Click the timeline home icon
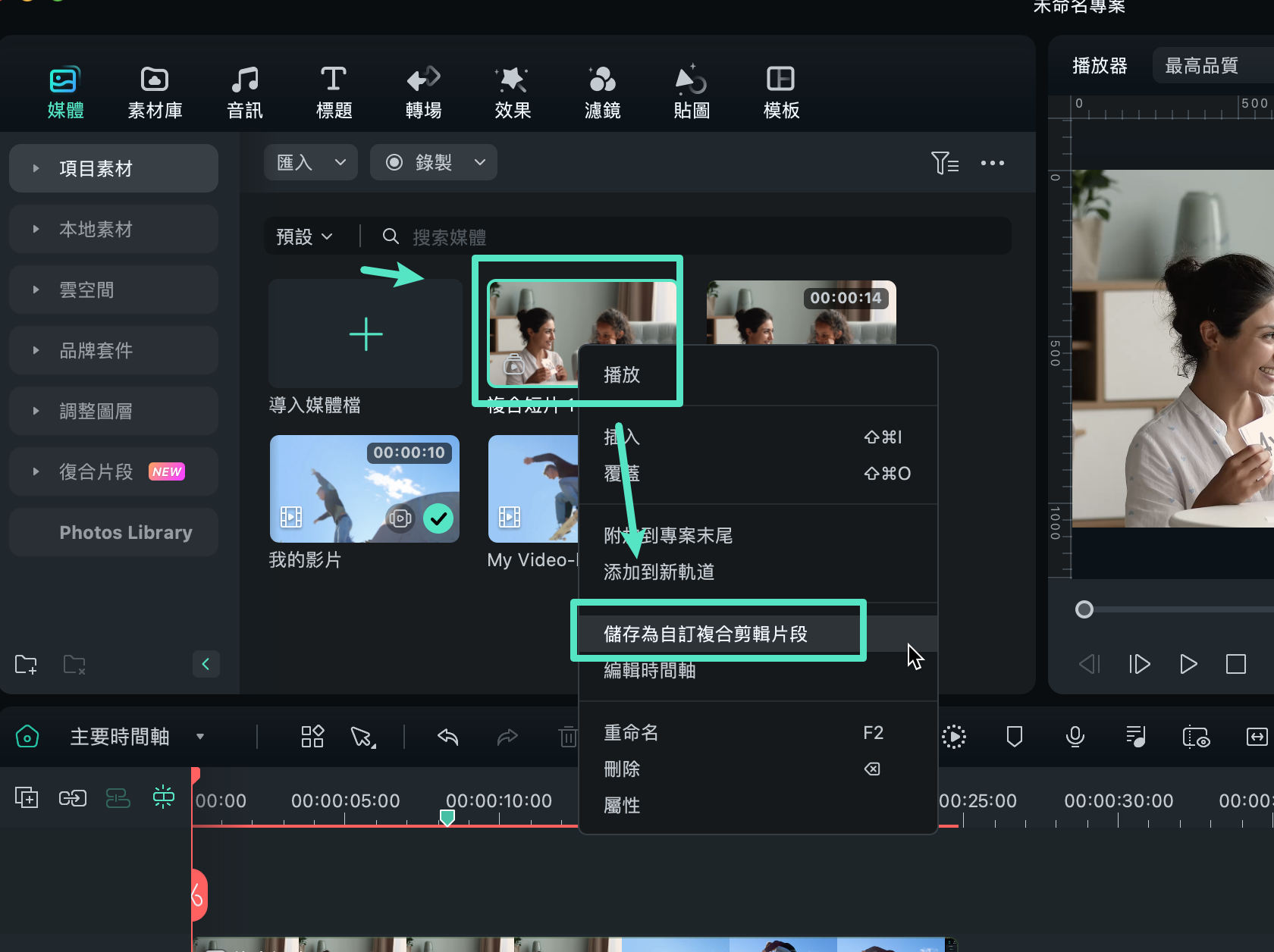Screen dimensions: 1274x952 click(x=27, y=736)
